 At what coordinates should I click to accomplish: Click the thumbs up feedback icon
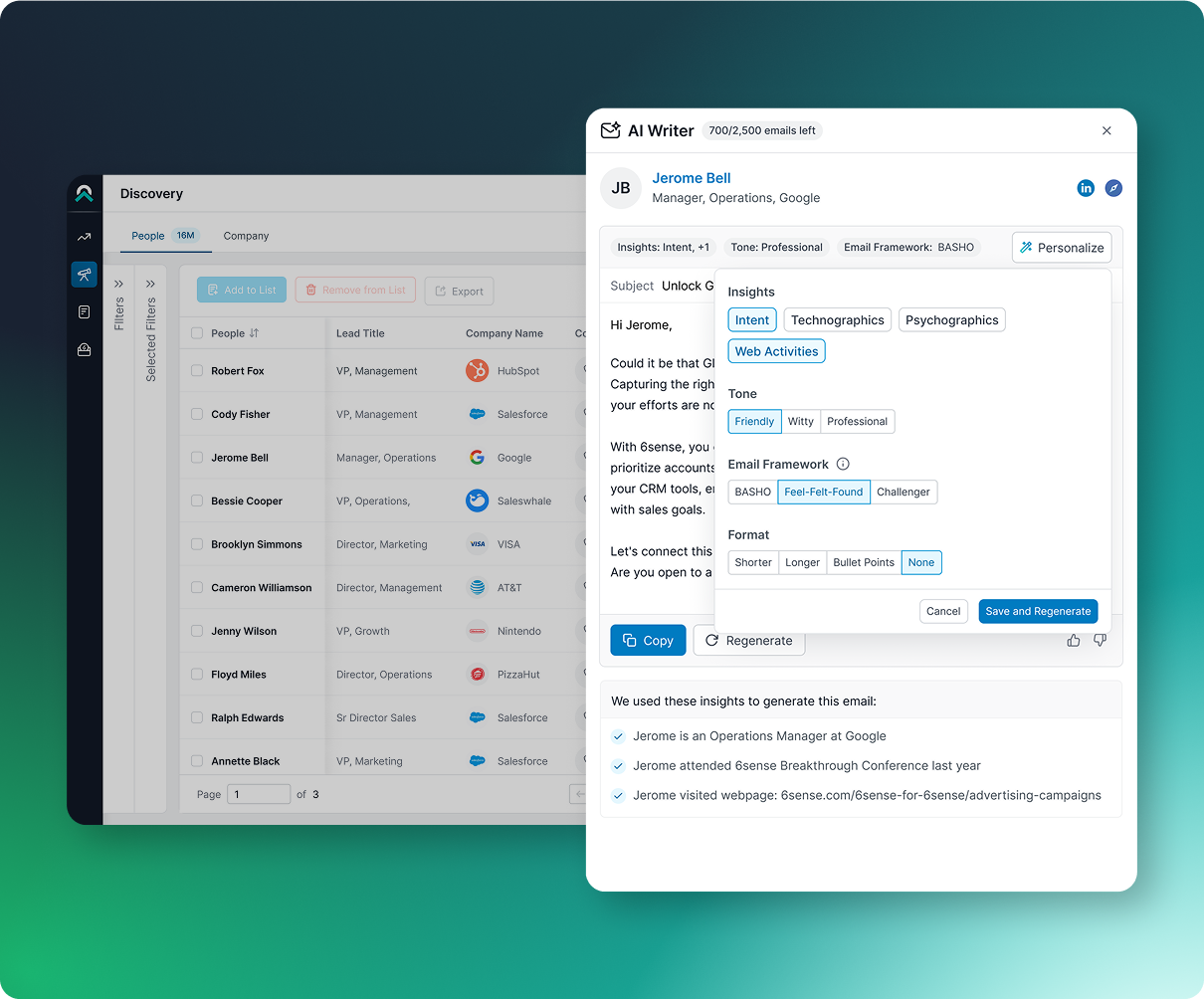1074,641
